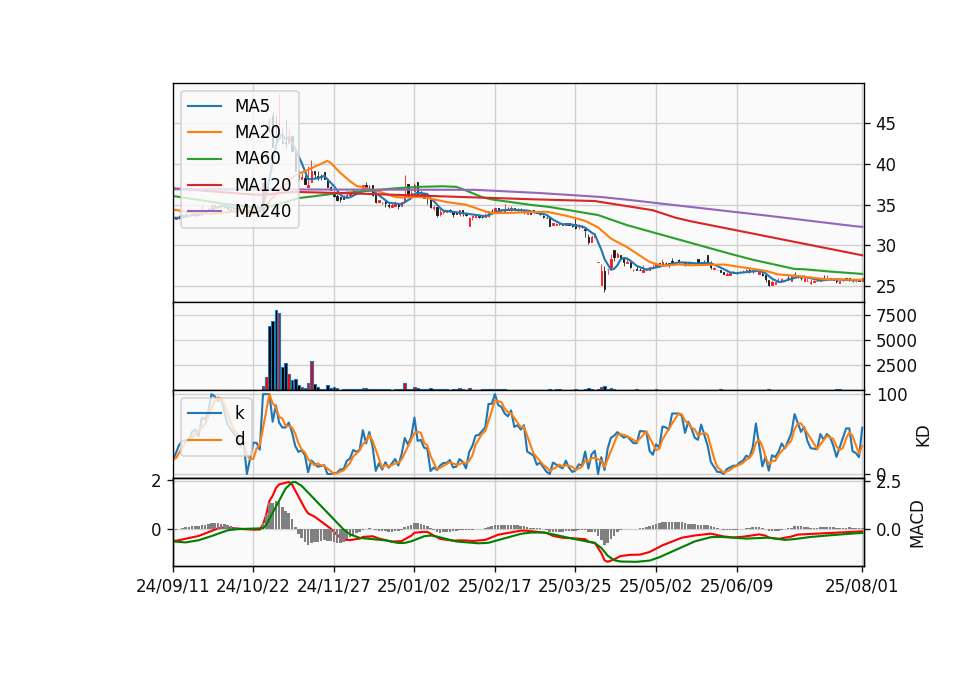Viewport: 960px width, 690px height.
Task: Click the 25/08/01 date axis label
Action: (x=861, y=586)
